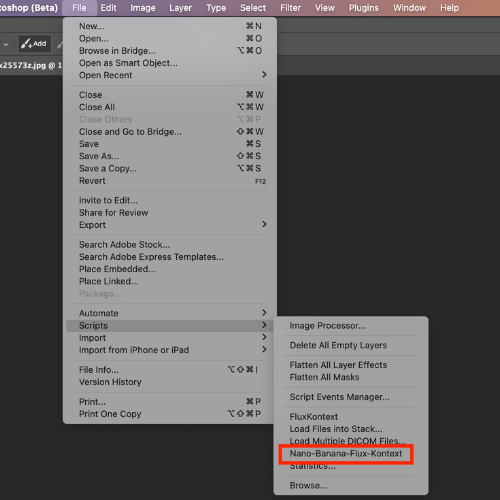The image size is (500, 500).
Task: Run Delete All Empty Layers script
Action: click(x=351, y=345)
